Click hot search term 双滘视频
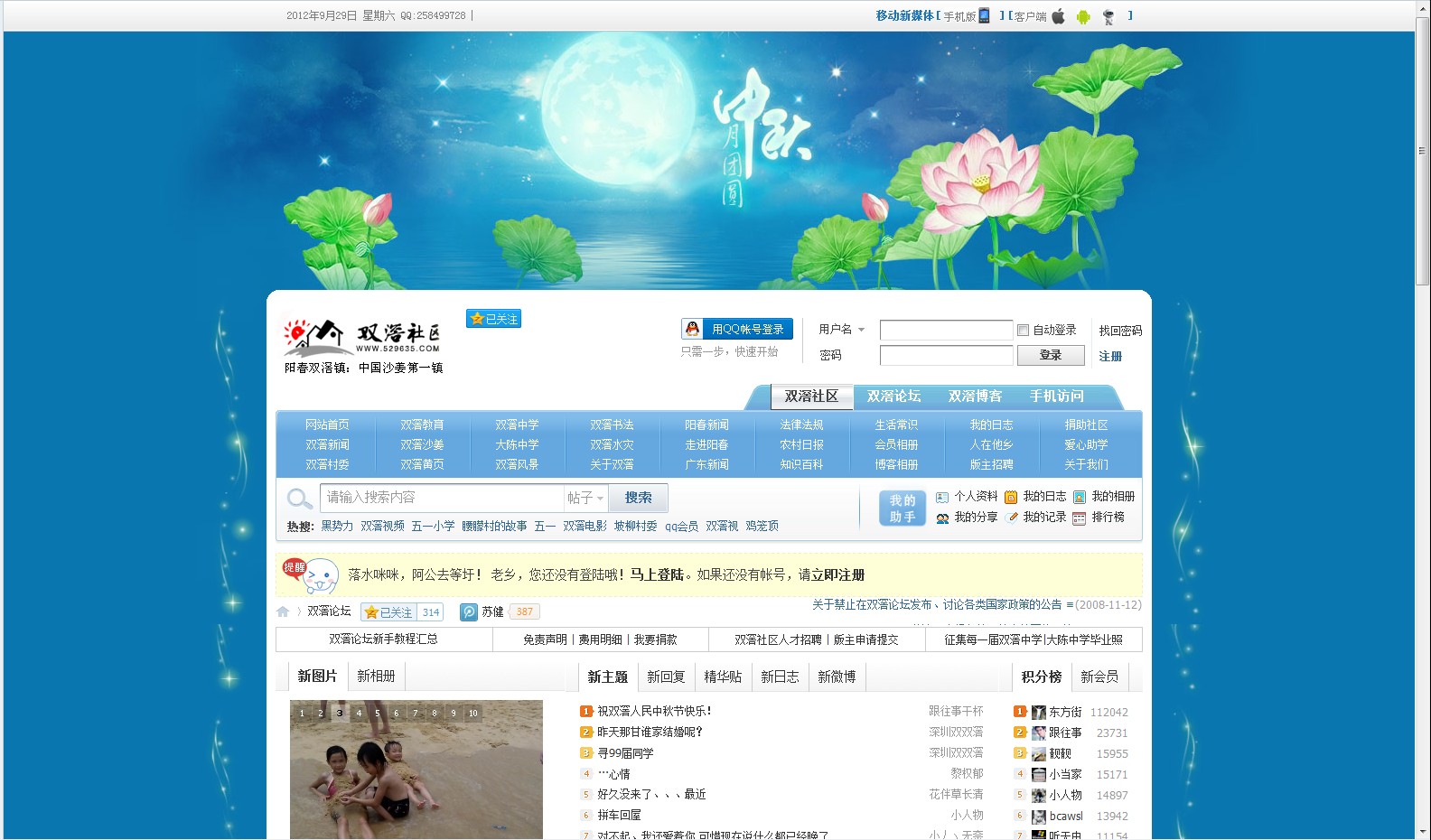This screenshot has height=840, width=1431. (382, 526)
